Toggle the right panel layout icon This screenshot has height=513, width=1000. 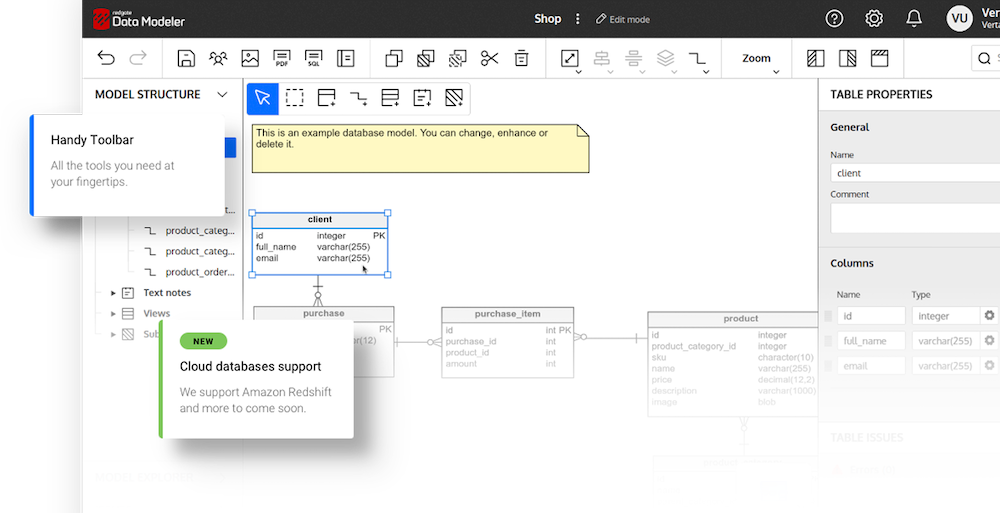click(x=847, y=58)
